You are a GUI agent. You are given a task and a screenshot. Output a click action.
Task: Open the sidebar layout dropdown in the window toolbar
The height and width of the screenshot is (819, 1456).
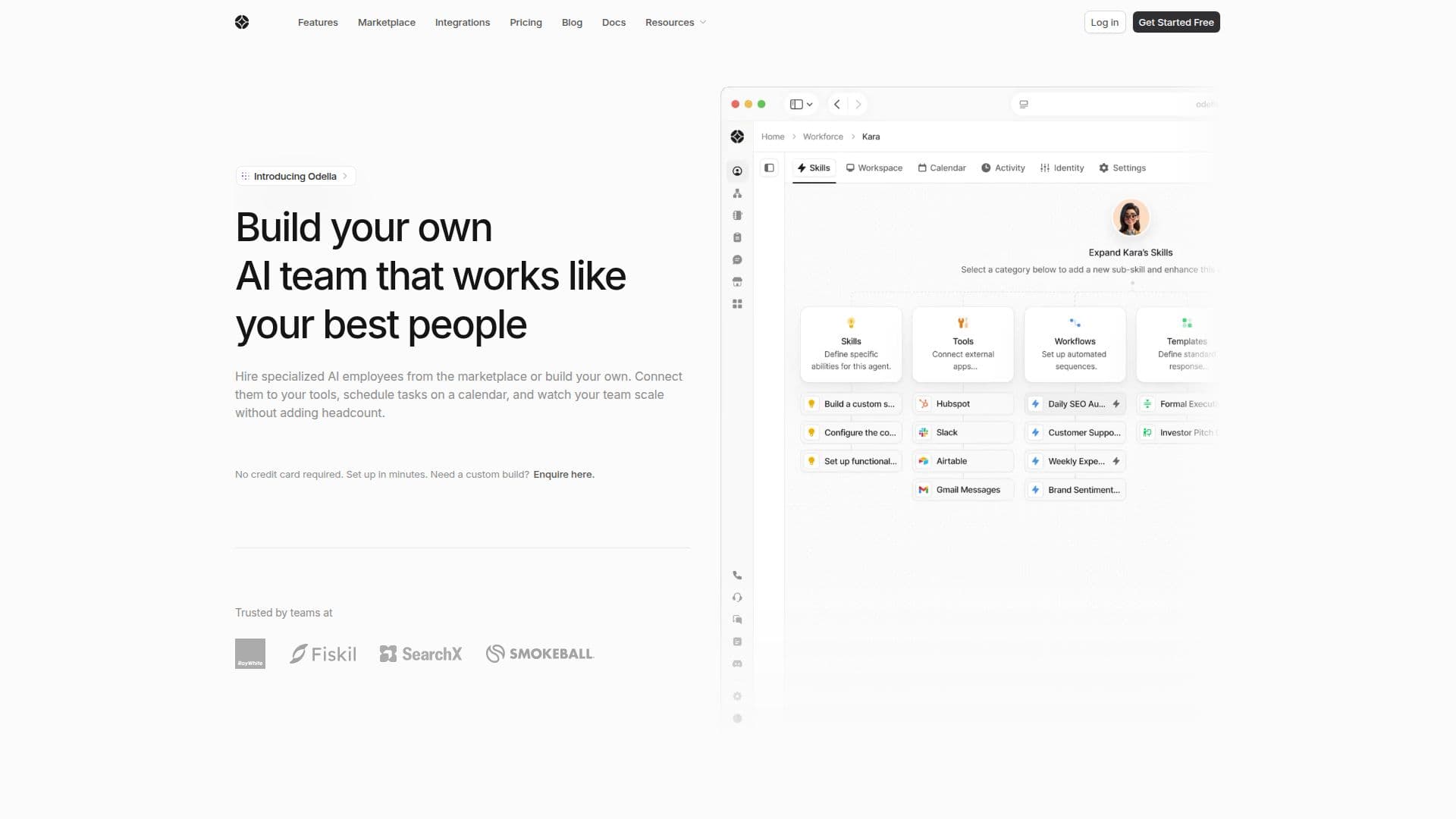(802, 105)
